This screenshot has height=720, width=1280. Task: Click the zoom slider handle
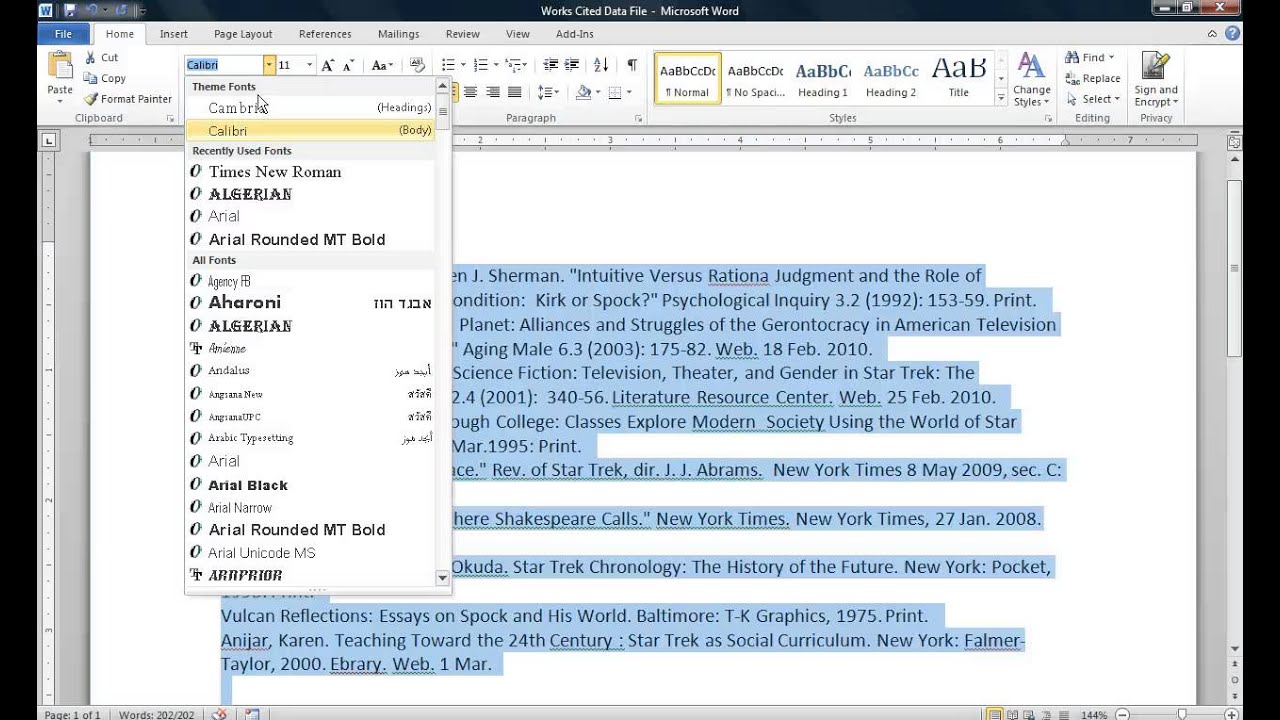[x=1182, y=715]
